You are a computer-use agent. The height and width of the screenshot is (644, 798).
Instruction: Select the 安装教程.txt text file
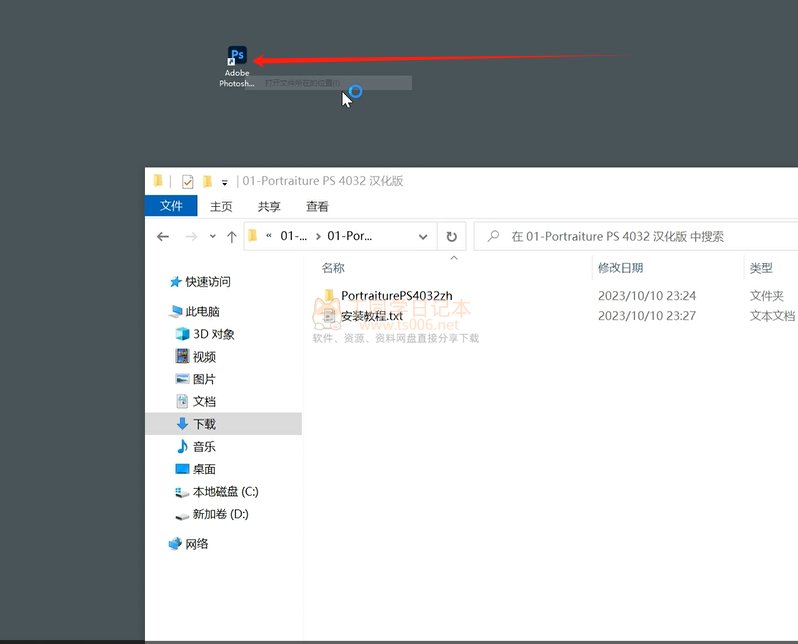[x=371, y=316]
